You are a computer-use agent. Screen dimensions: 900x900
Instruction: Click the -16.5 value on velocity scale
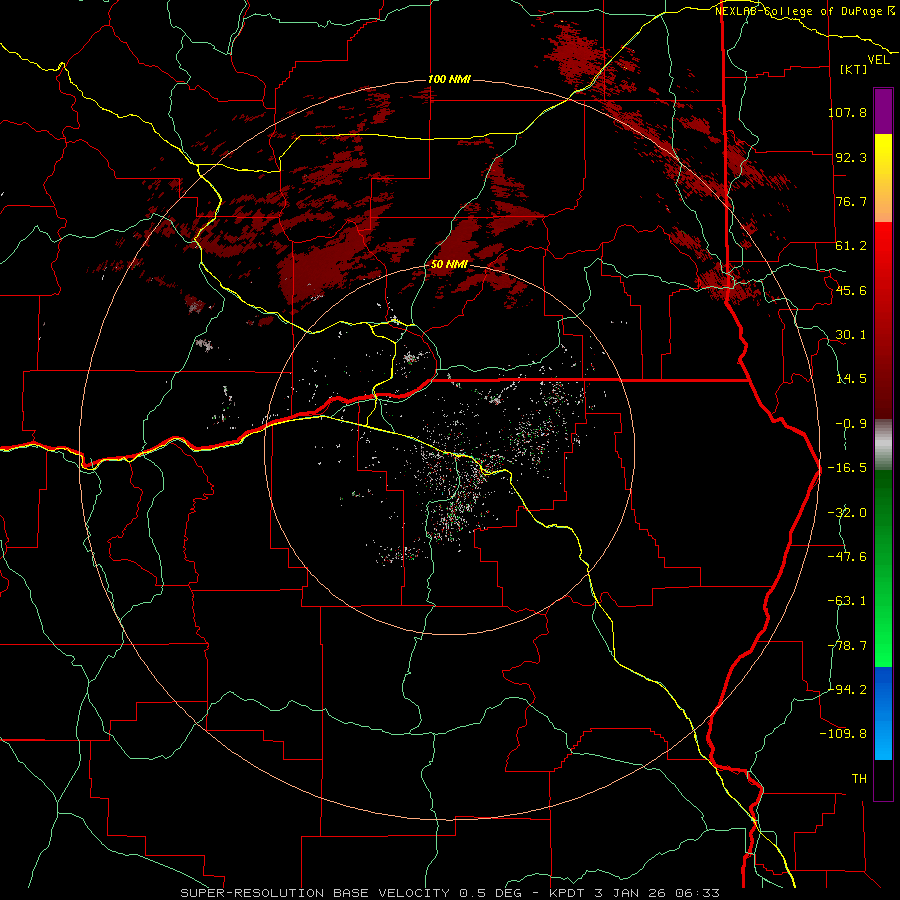(x=847, y=468)
